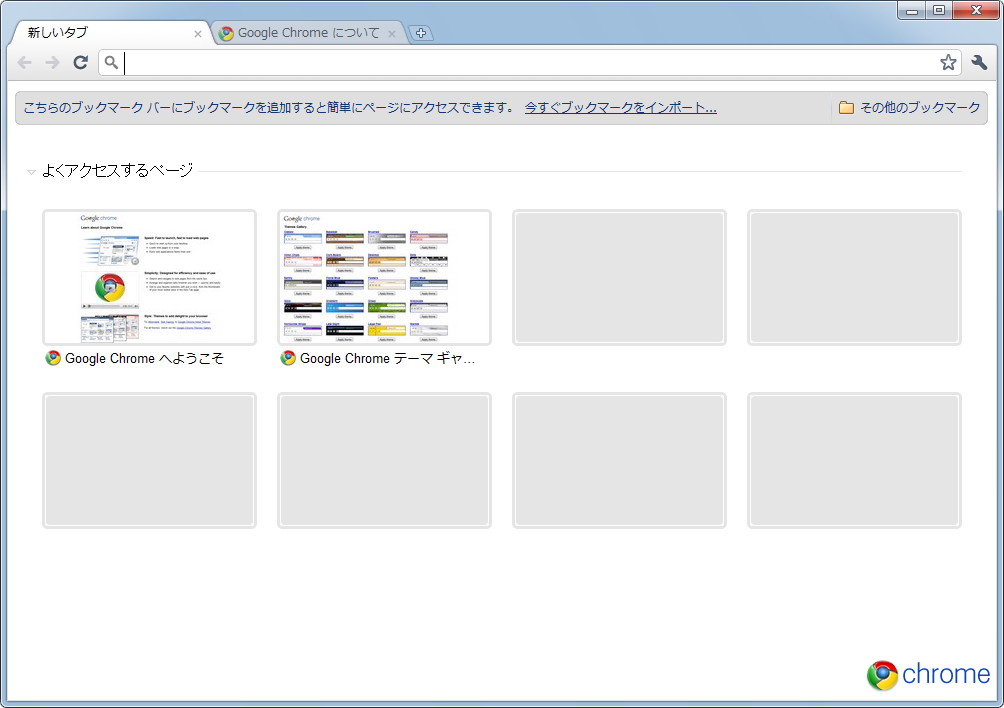This screenshot has height=708, width=1004.
Task: Click the back navigation arrow
Action: (x=24, y=62)
